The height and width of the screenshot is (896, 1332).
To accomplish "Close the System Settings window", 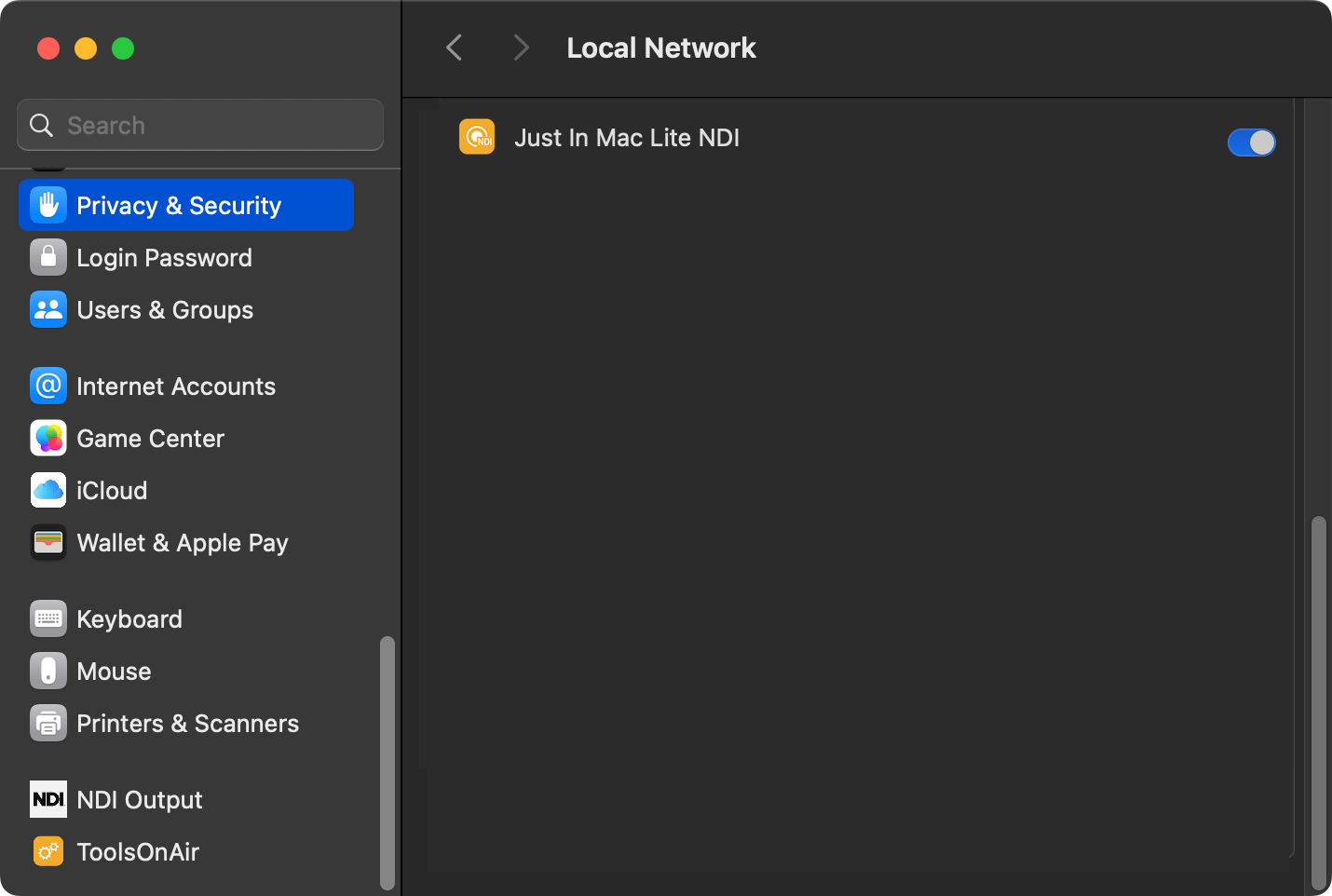I will [x=48, y=48].
